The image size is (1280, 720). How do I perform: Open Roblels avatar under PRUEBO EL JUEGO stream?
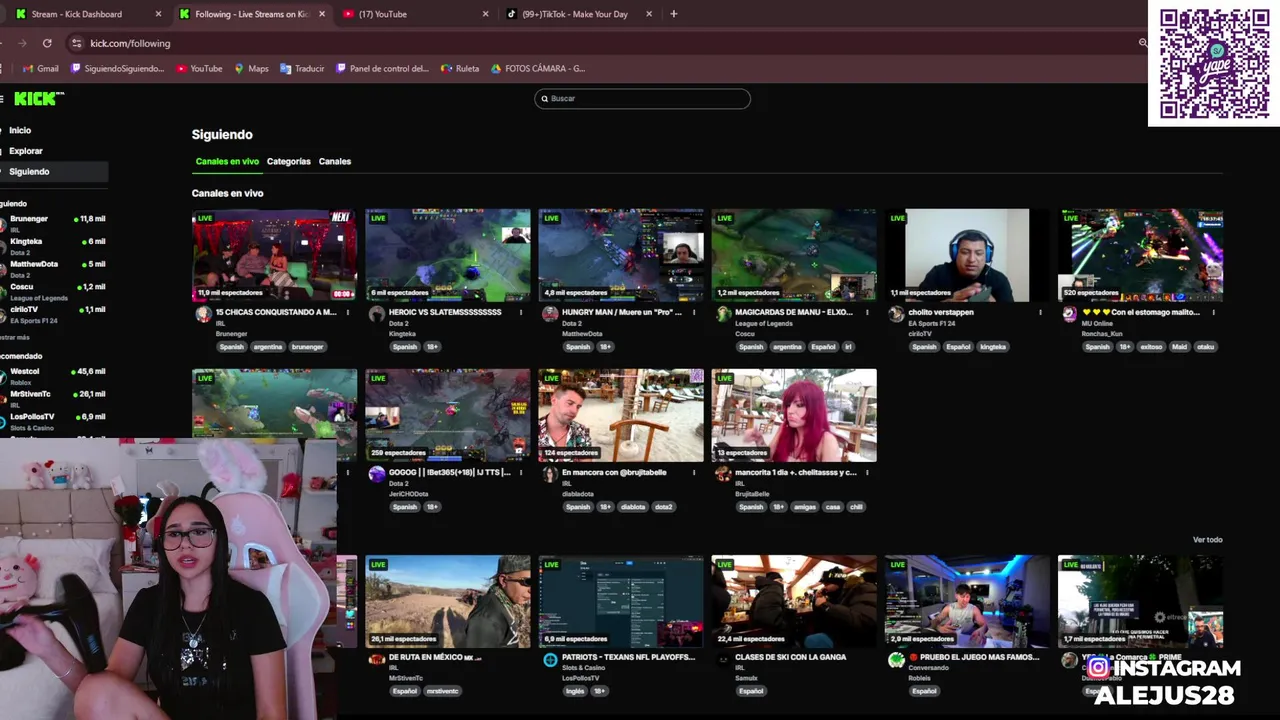(896, 660)
